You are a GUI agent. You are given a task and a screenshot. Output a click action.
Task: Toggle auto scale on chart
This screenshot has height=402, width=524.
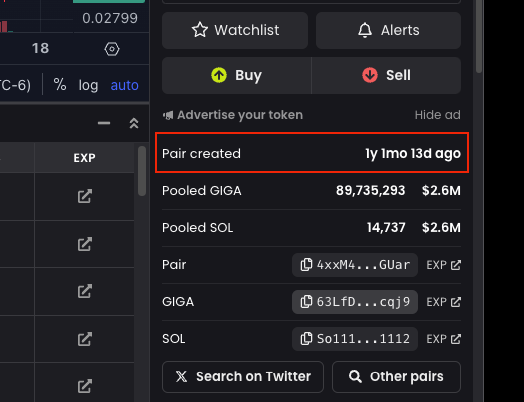(x=124, y=85)
